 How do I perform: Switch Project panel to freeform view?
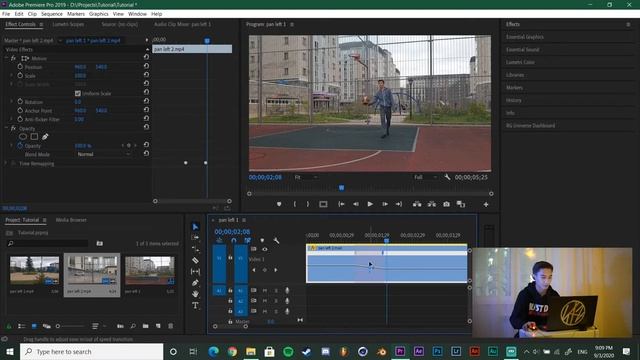47,326
